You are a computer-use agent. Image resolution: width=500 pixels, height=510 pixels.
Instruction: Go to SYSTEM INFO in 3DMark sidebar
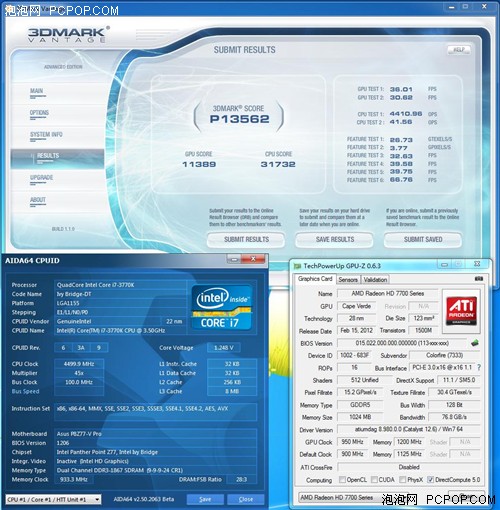pos(46,134)
